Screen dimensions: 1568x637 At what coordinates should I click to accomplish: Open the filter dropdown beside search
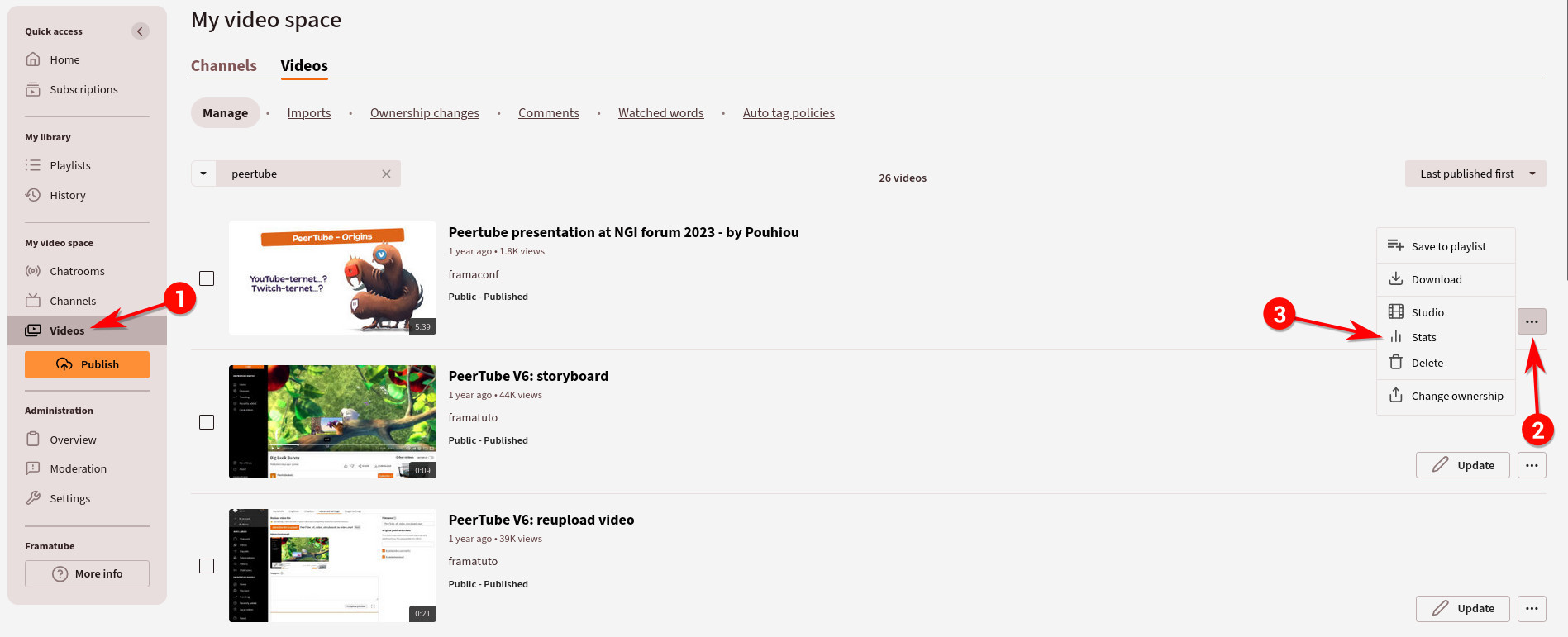coord(203,174)
